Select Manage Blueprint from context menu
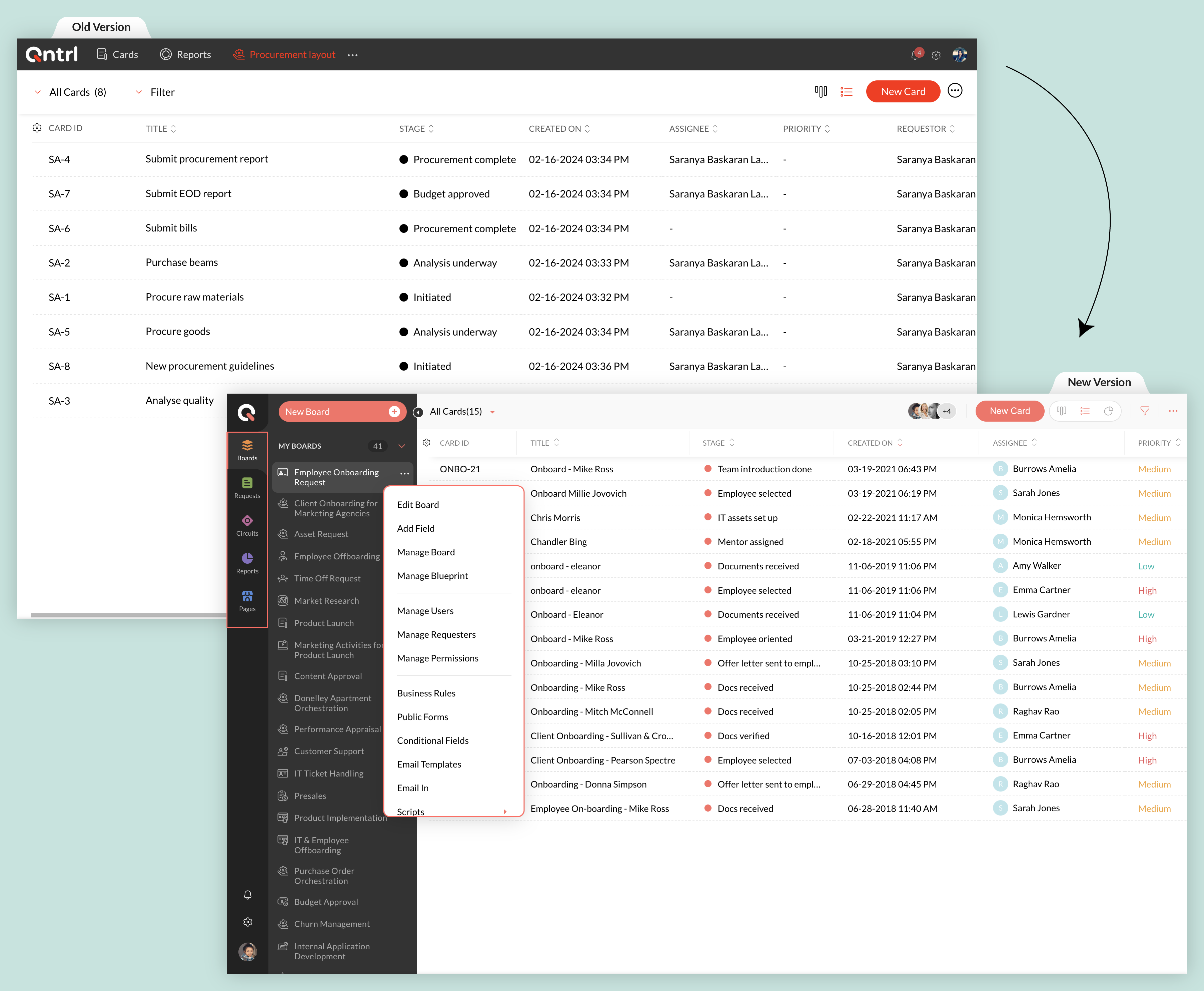 pos(432,576)
